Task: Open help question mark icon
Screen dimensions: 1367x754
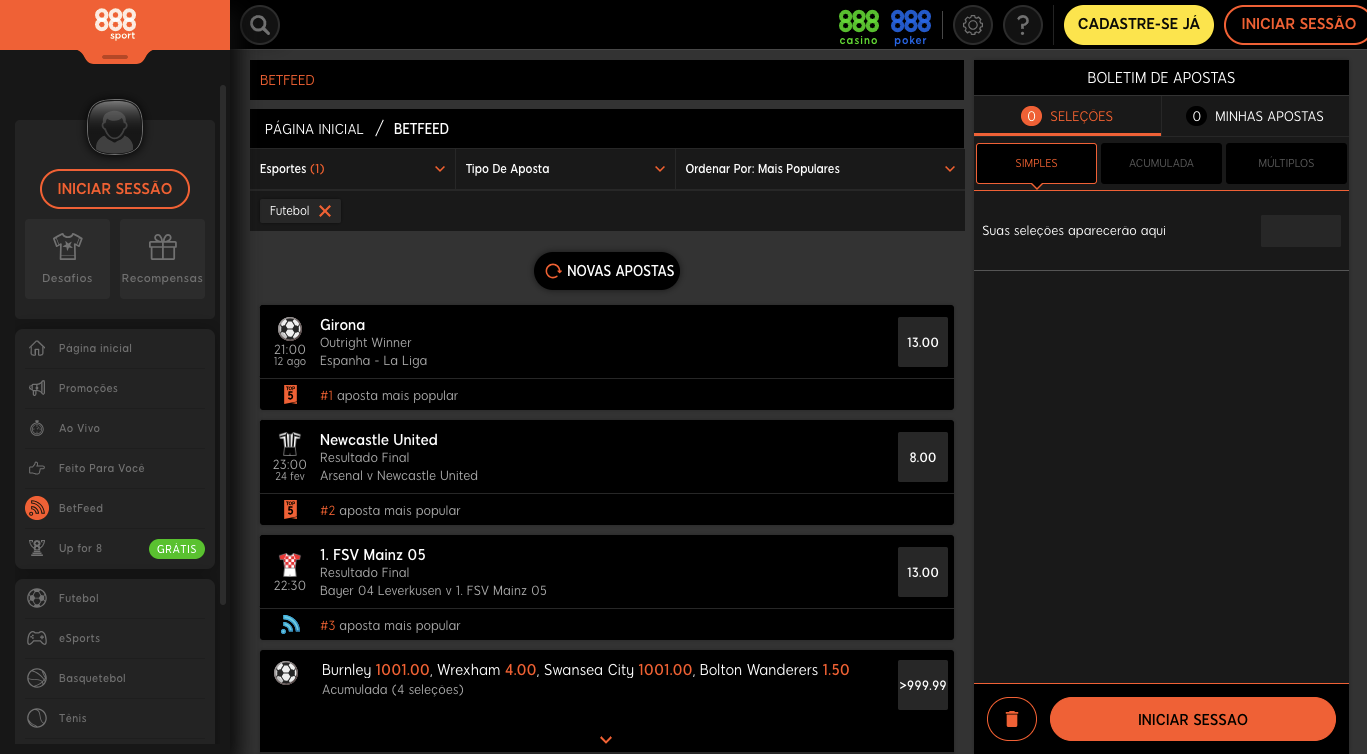Action: click(x=1022, y=25)
